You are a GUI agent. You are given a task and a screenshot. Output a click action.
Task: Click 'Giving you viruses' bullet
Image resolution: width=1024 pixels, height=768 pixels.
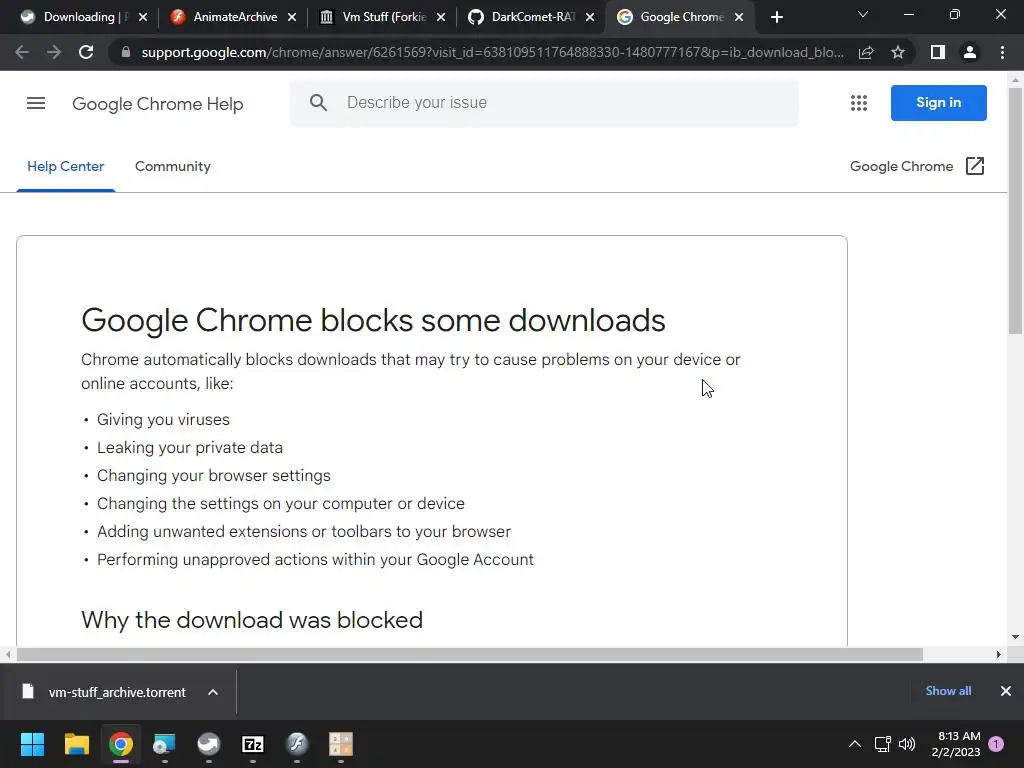coord(163,419)
